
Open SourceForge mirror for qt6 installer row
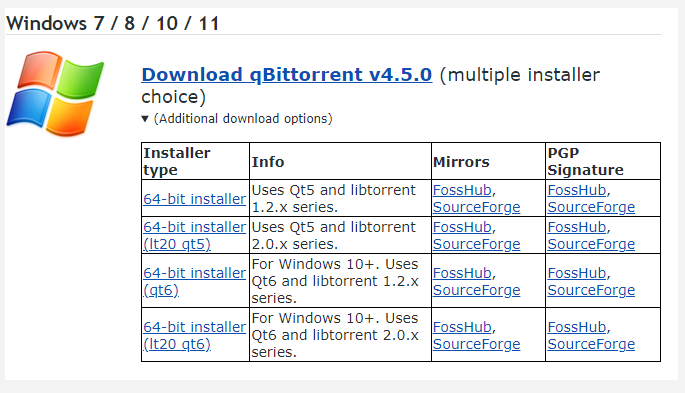[477, 290]
